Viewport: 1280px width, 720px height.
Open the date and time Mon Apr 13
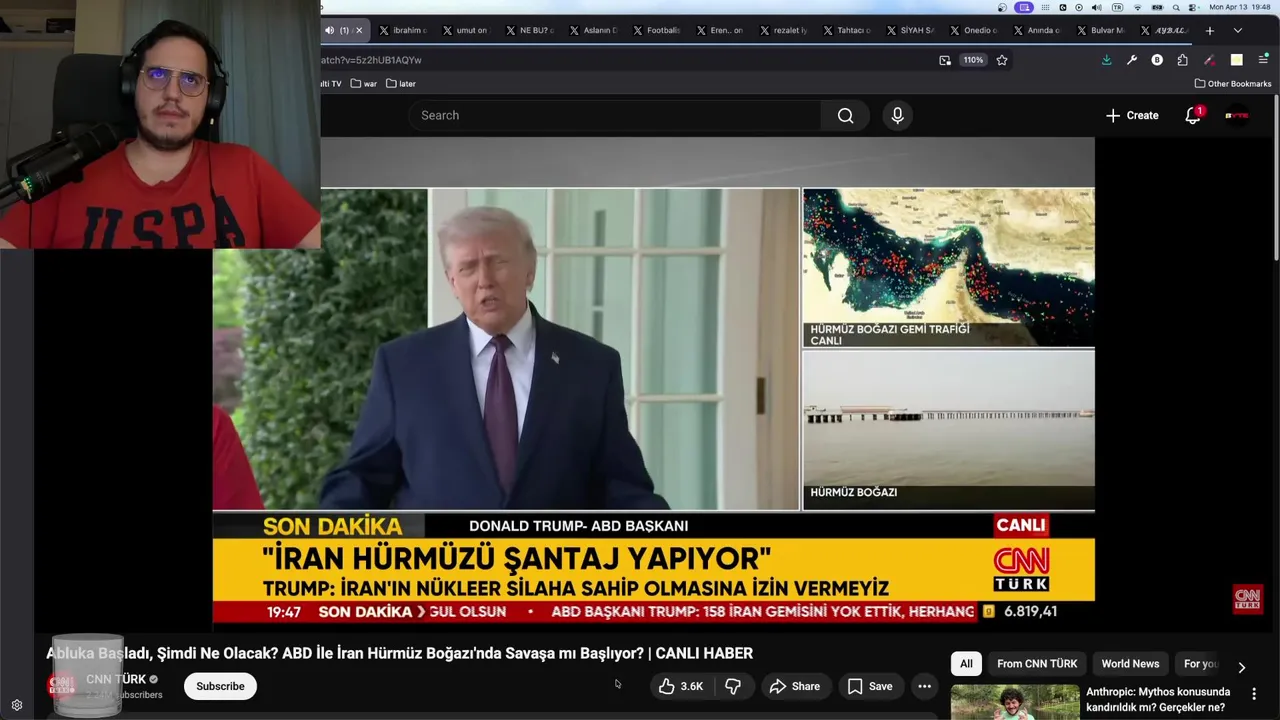(1241, 7)
